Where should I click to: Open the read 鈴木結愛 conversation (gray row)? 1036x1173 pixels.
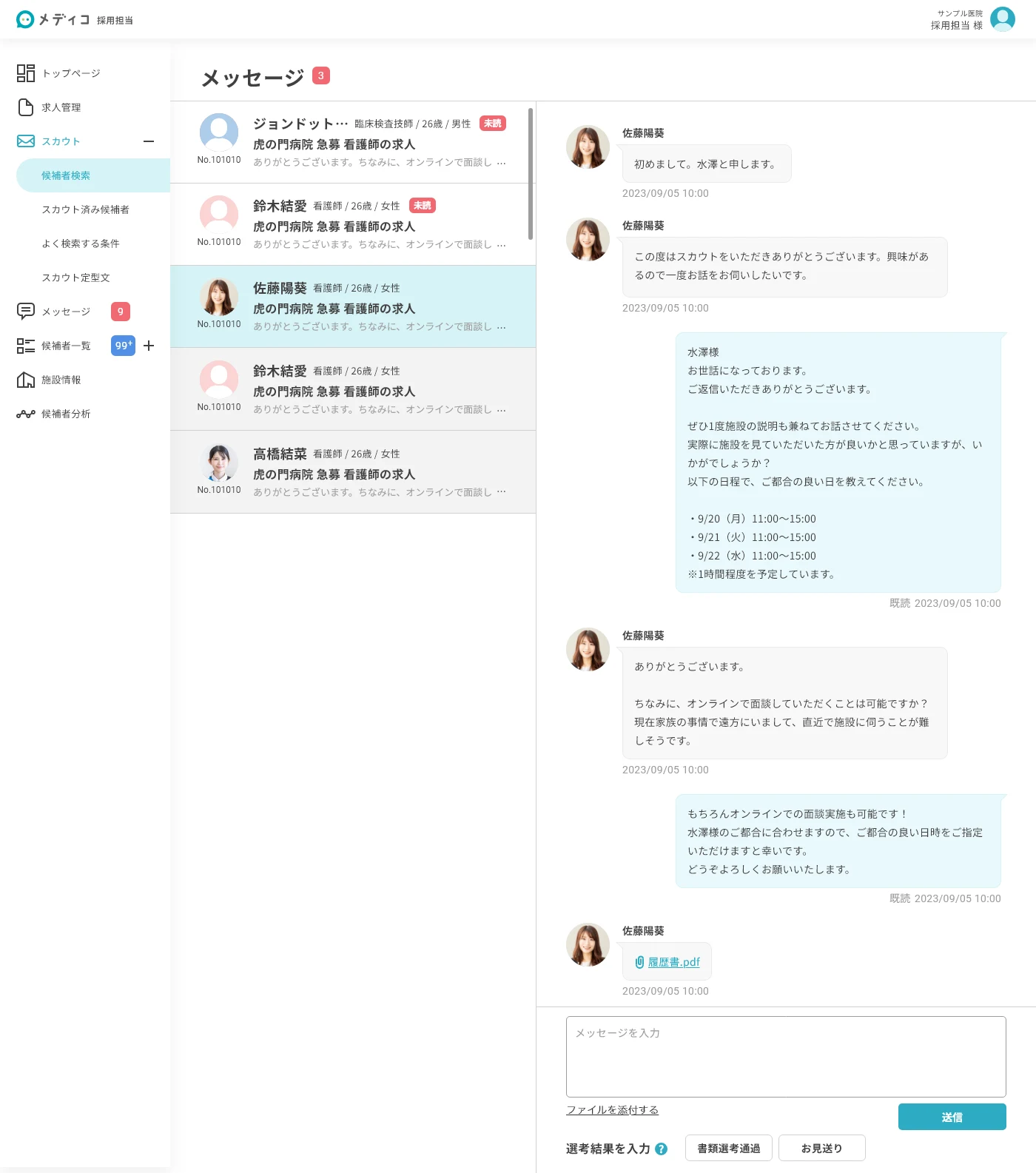[353, 389]
